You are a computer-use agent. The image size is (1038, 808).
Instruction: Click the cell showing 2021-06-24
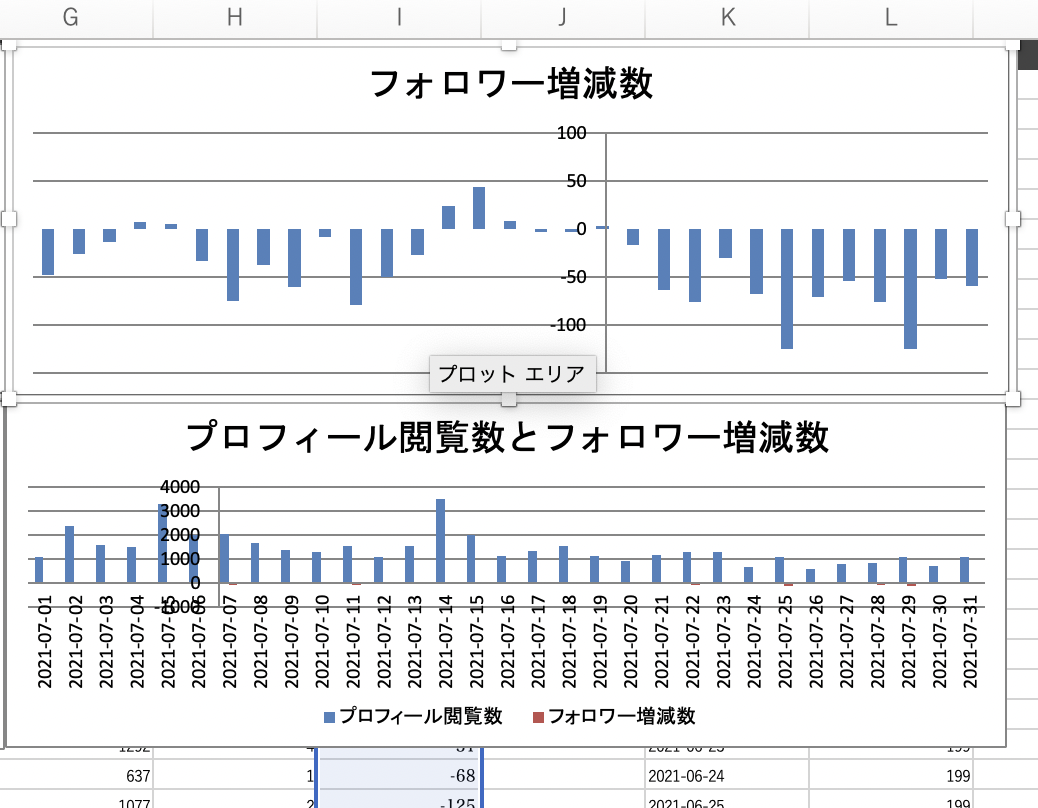(x=727, y=775)
